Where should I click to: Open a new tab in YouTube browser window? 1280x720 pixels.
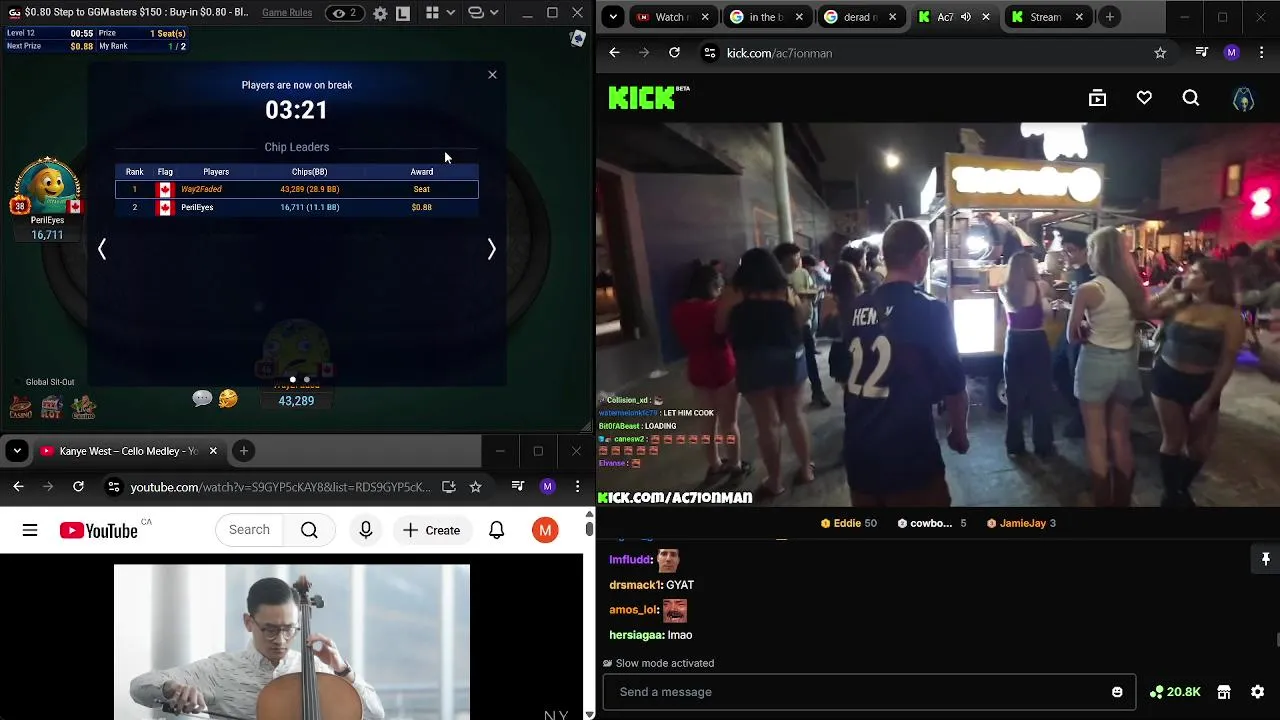[243, 451]
